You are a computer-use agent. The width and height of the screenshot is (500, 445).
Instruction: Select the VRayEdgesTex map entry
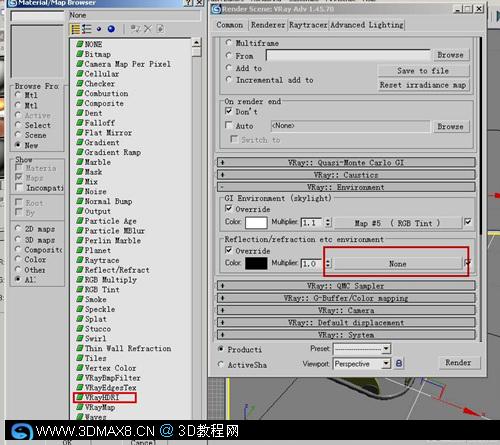[x=110, y=388]
